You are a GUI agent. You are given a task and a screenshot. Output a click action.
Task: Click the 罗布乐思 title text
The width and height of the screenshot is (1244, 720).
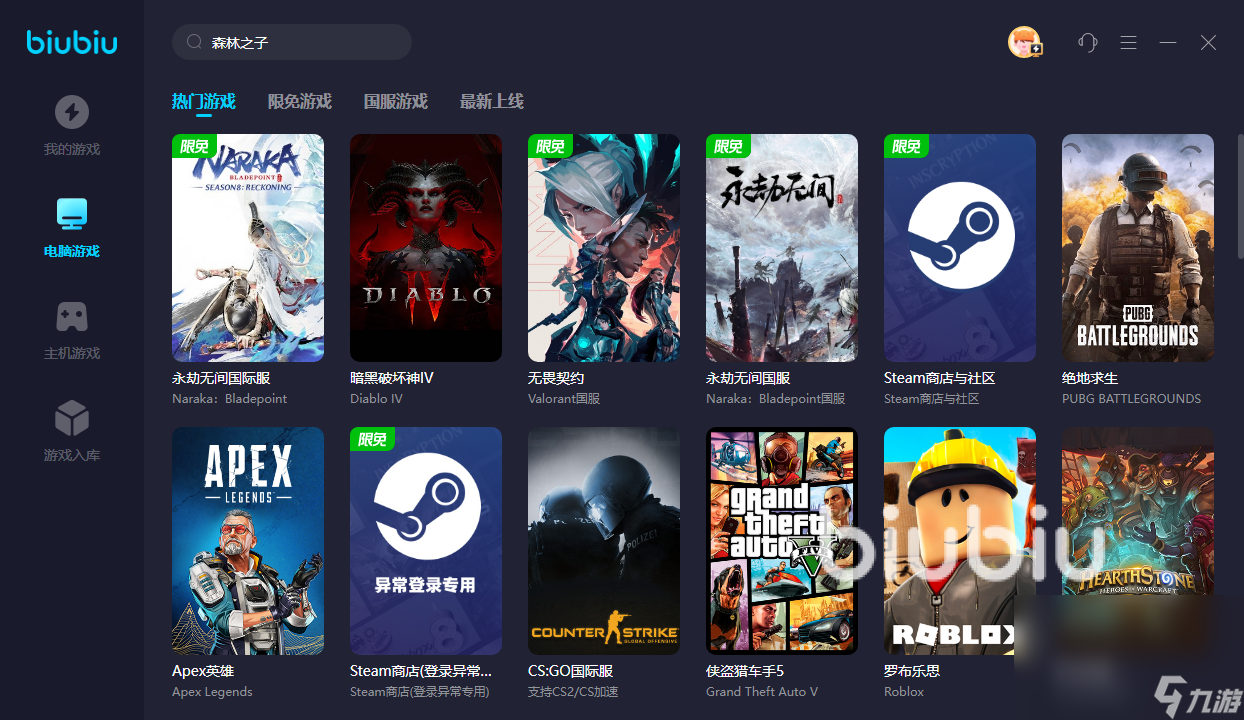(x=912, y=671)
